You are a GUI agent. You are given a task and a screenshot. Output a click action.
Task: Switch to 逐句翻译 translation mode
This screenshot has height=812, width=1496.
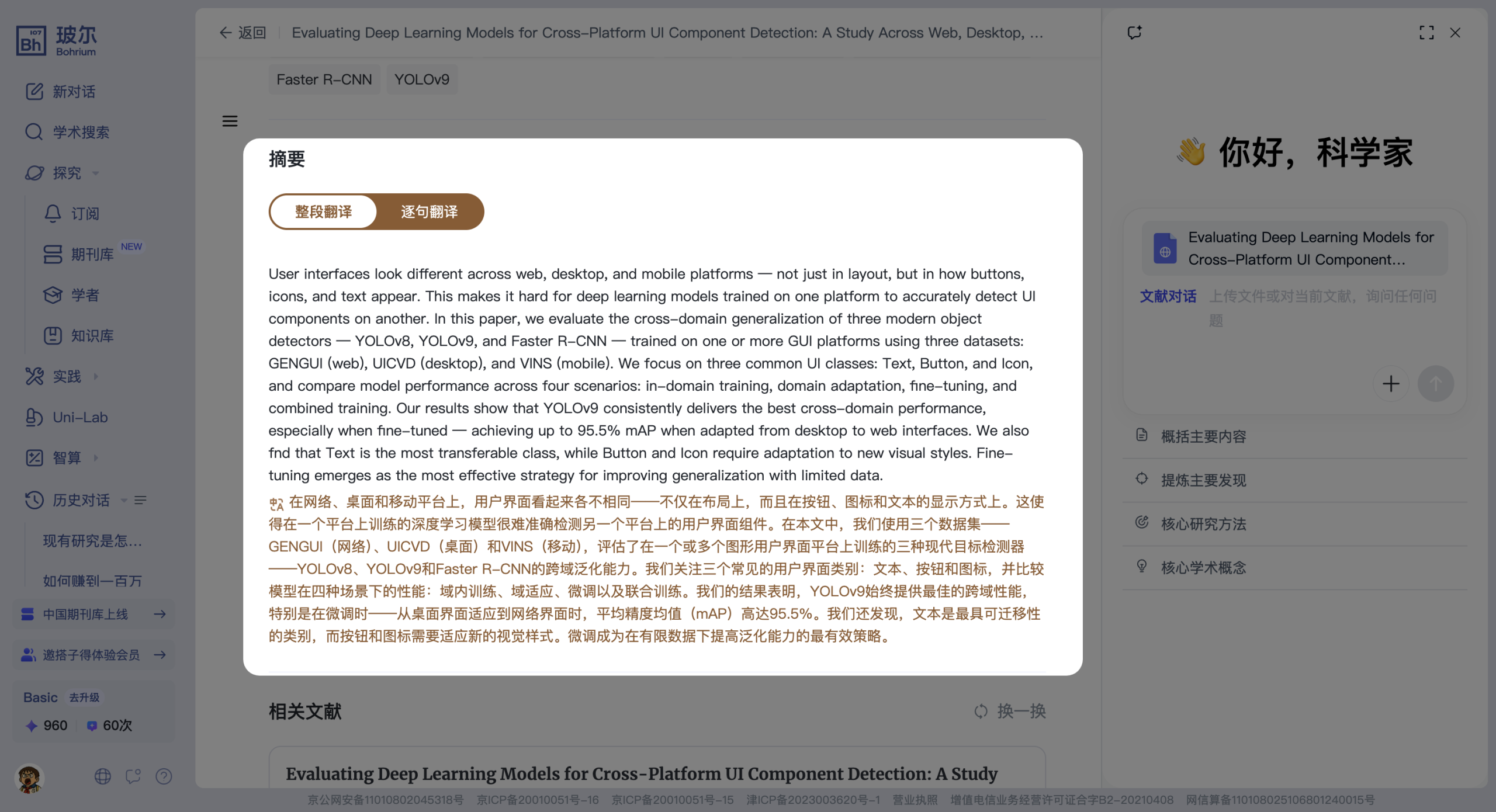point(430,211)
